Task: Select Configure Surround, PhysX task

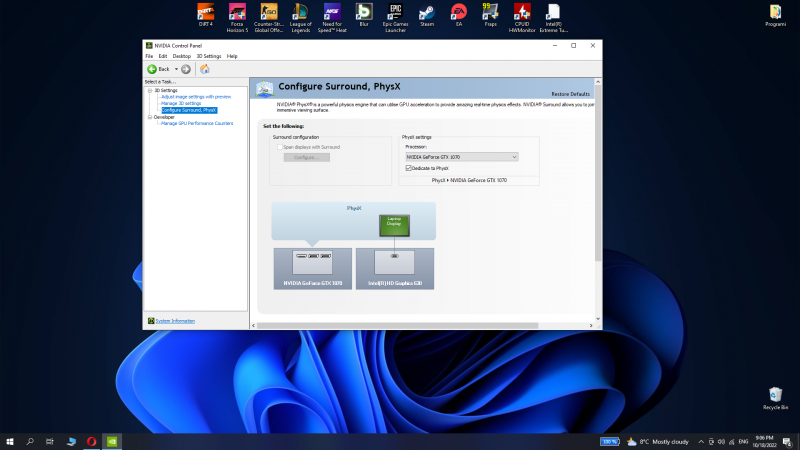Action: 189,110
